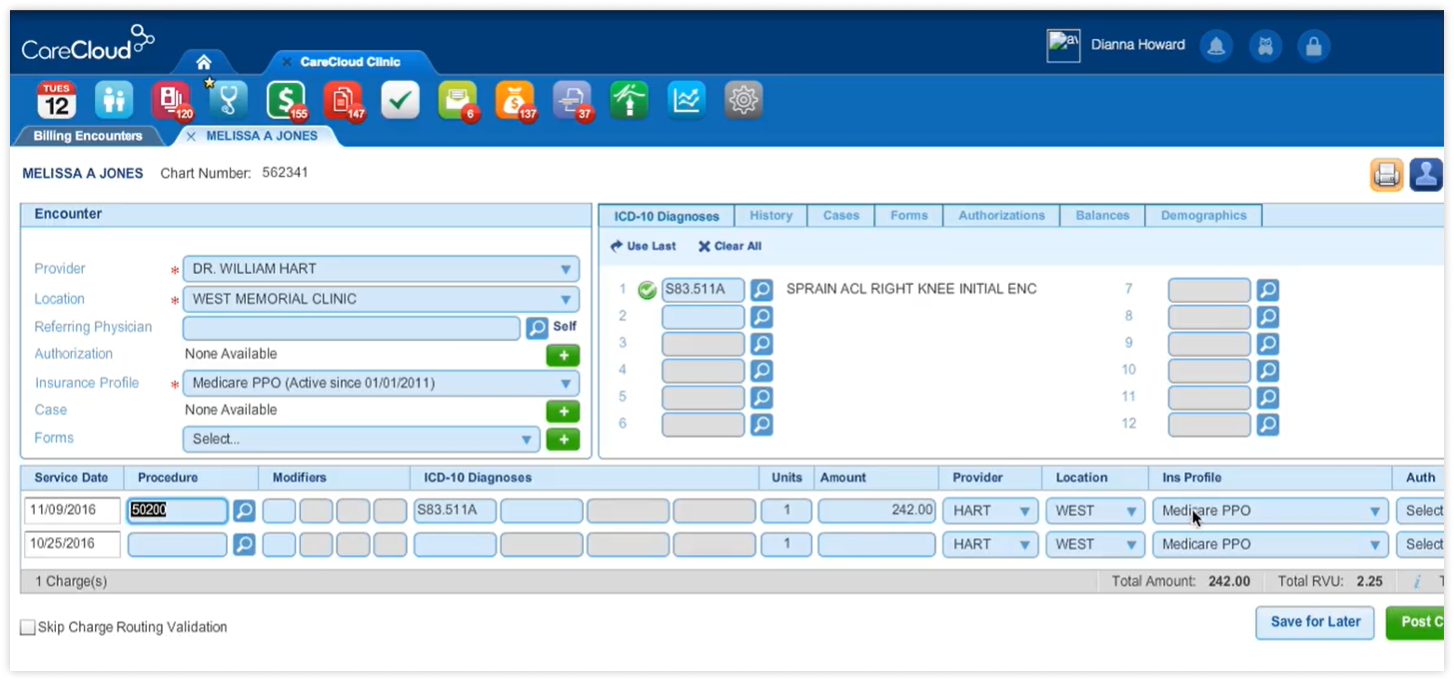
Task: Open the orange money bag icon (137)
Action: point(515,100)
